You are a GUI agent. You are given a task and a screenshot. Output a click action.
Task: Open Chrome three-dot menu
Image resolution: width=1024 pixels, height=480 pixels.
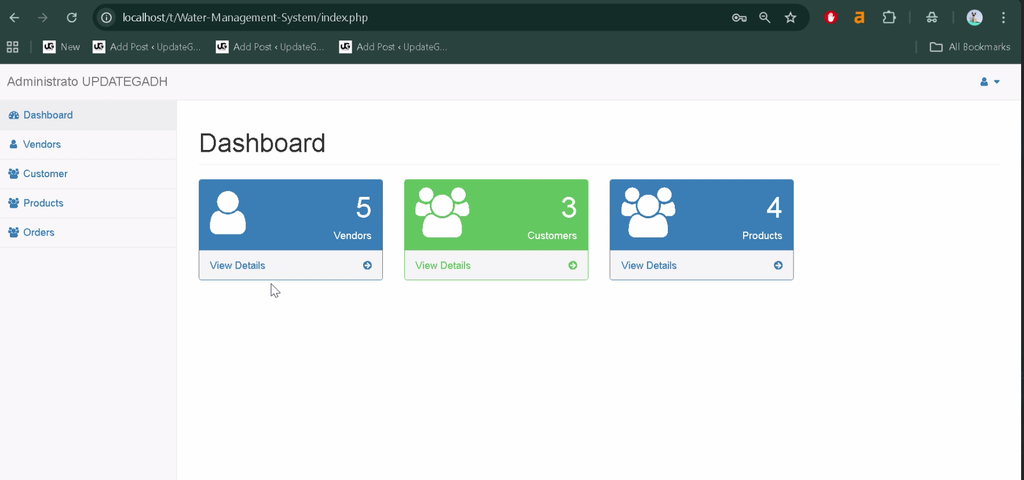pos(1004,18)
